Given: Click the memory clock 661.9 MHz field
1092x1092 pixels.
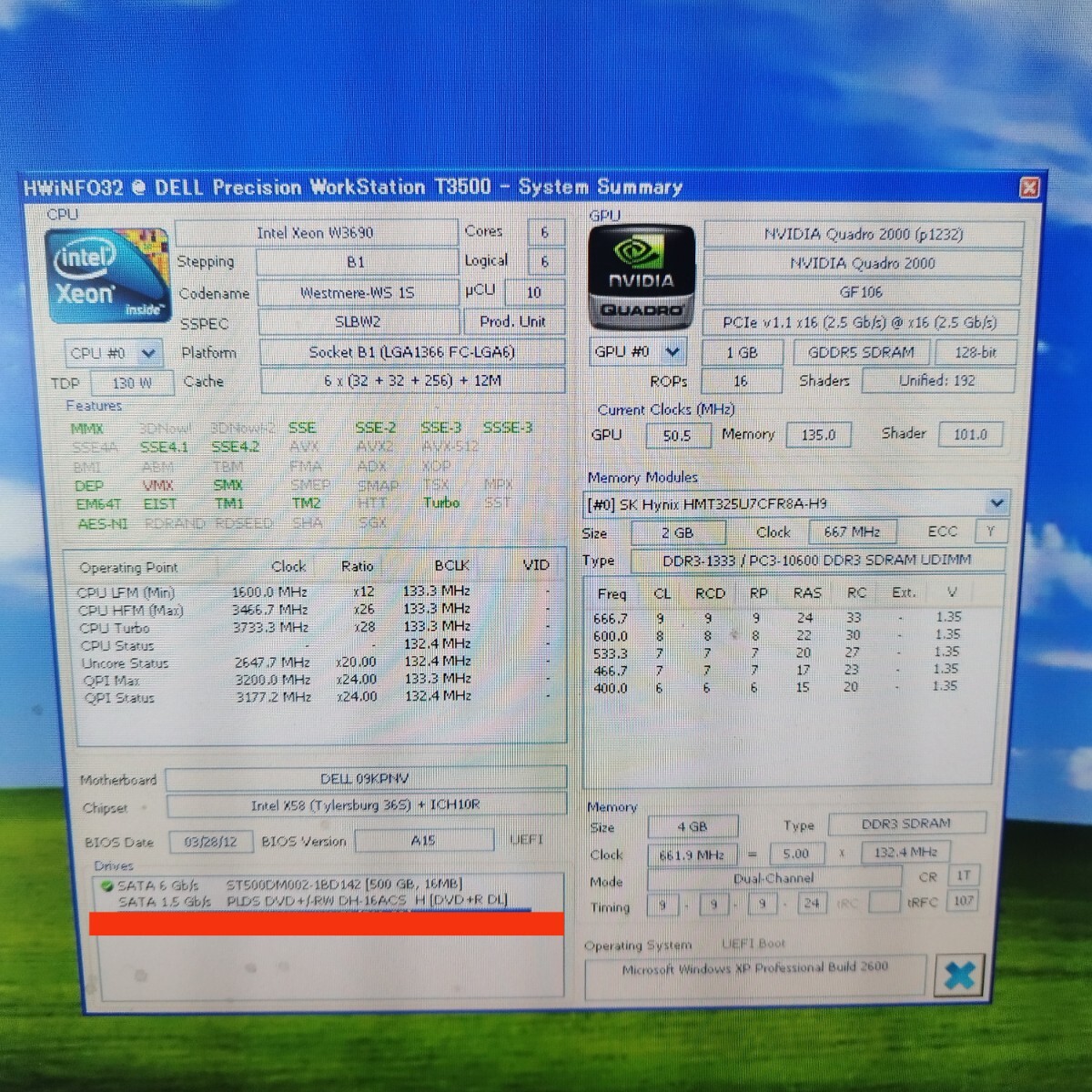Looking at the screenshot, I should (x=692, y=855).
